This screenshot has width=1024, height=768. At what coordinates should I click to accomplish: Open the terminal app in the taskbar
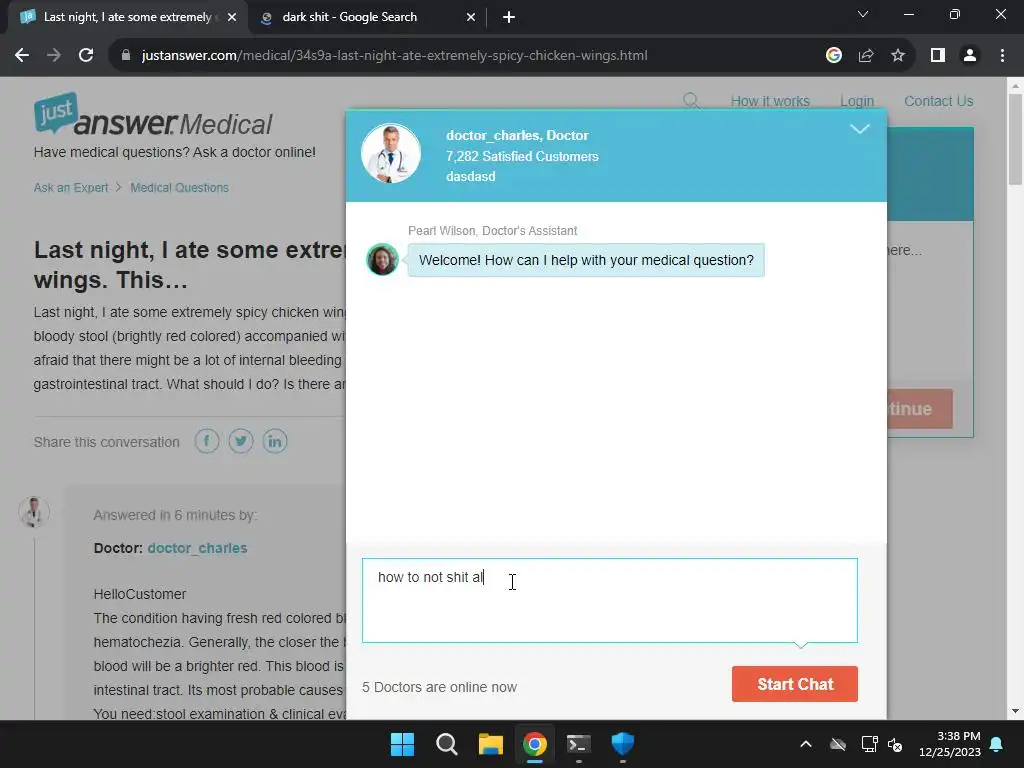[579, 744]
